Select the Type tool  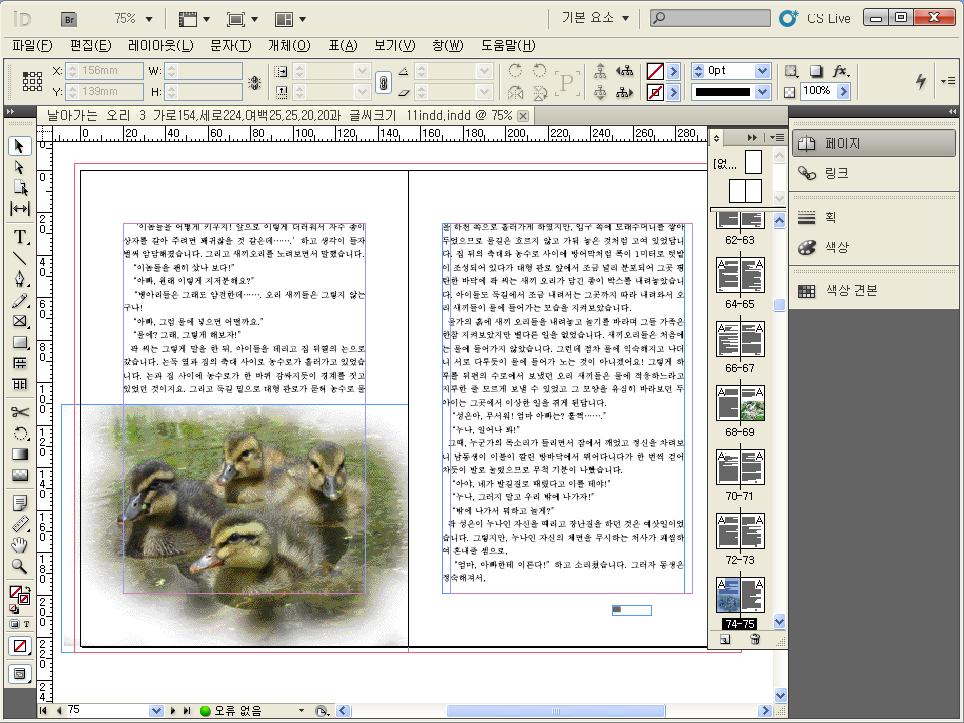[x=19, y=237]
